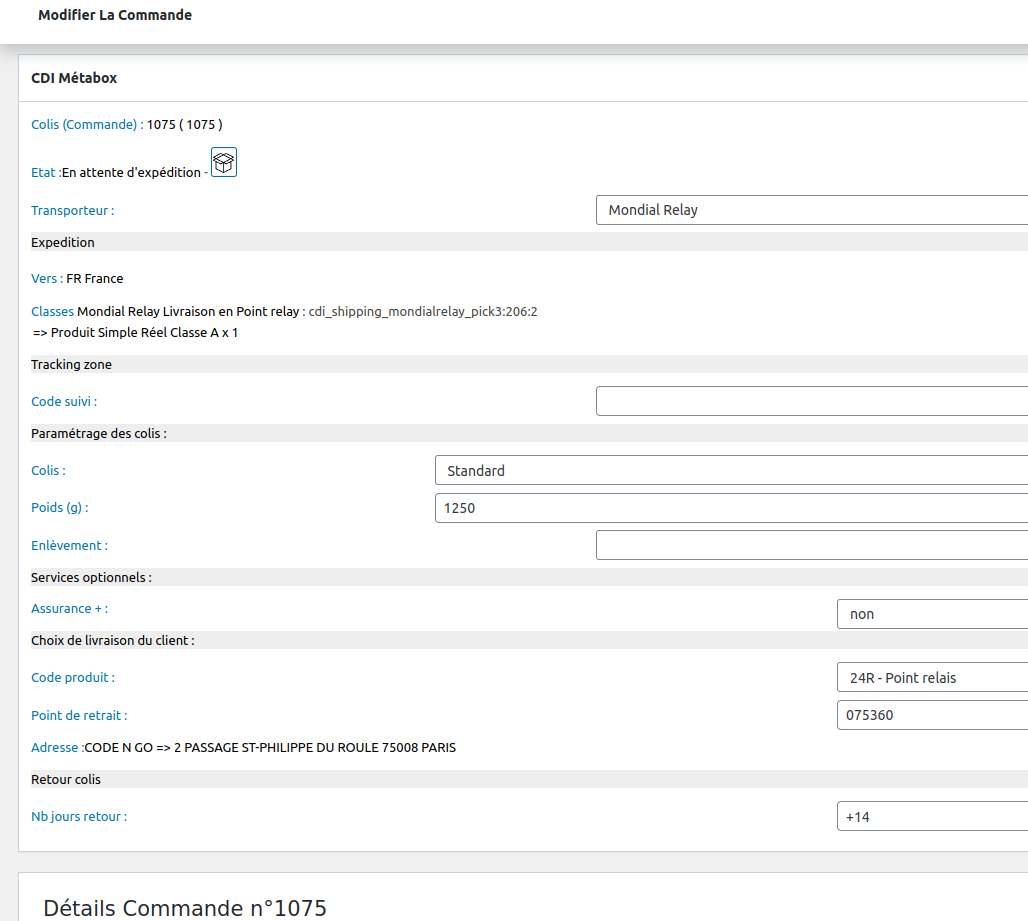Click the Colis (Commande) label link

tap(87, 125)
